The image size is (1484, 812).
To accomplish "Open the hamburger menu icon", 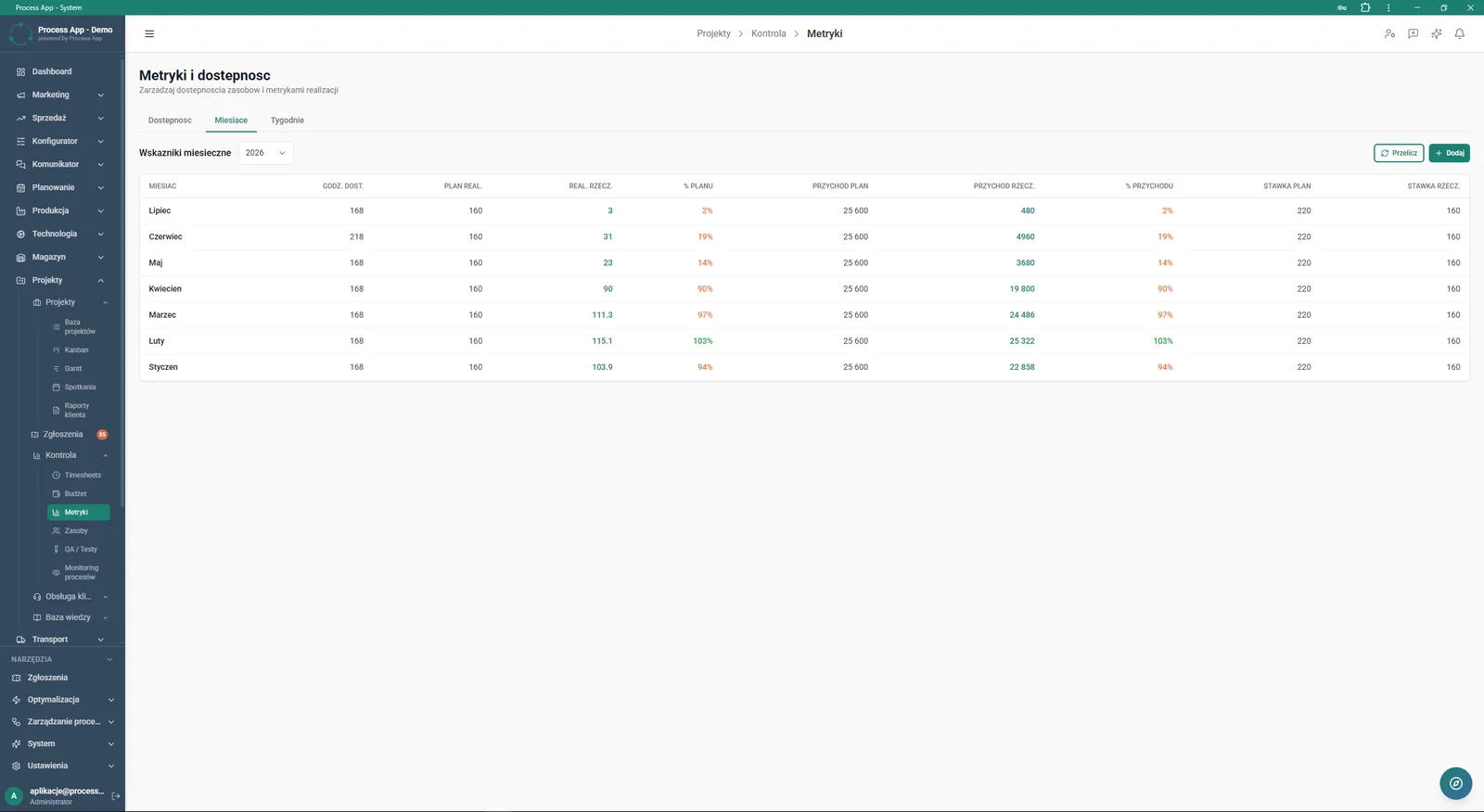I will [149, 33].
